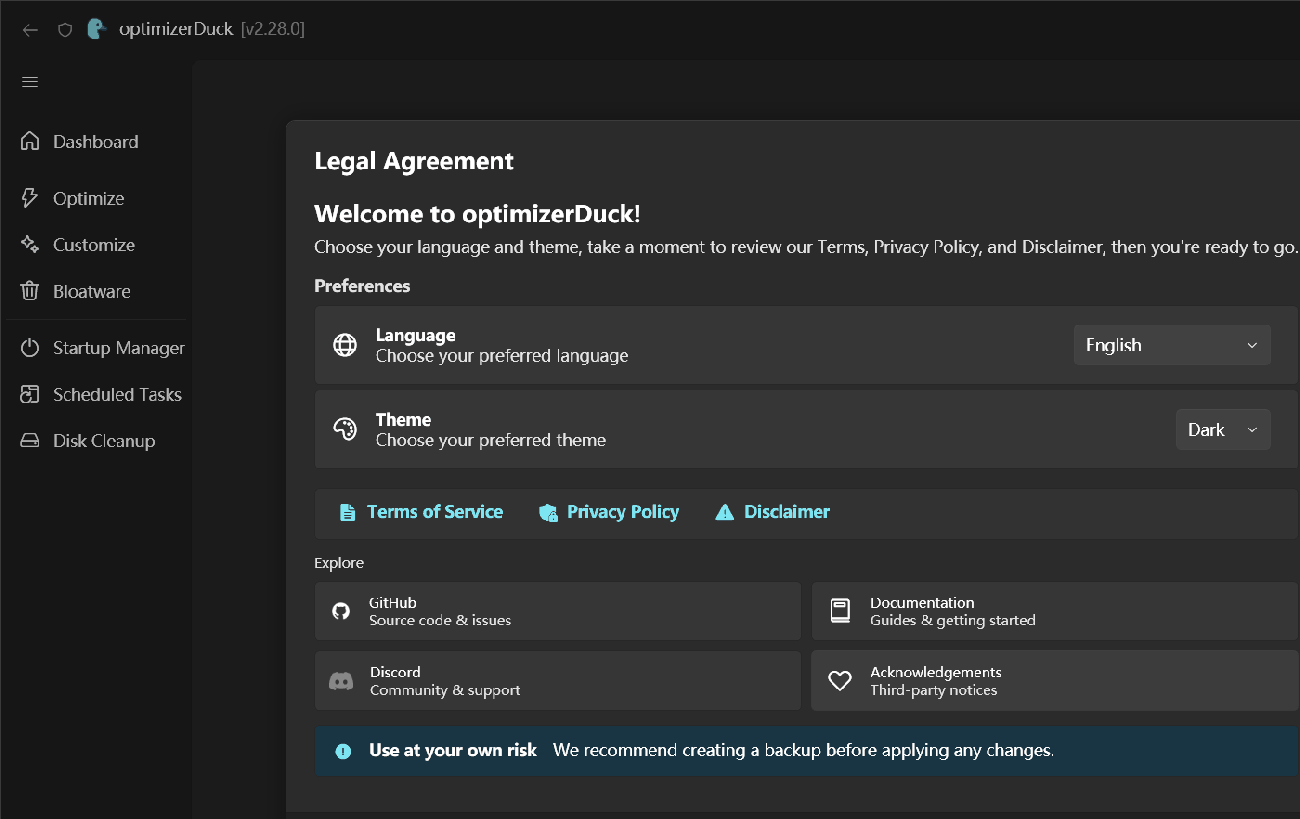Click the Acknowledgements heart icon
The height and width of the screenshot is (819, 1300).
pos(840,681)
